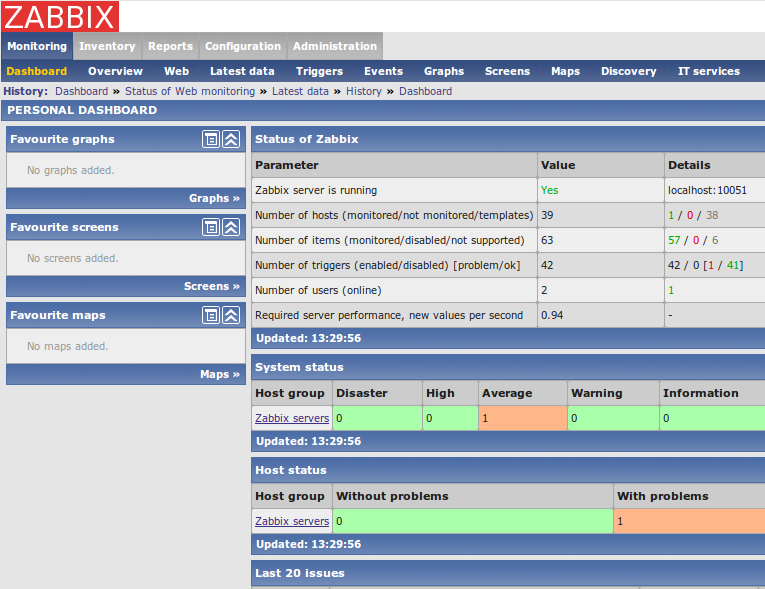Open the Overview submenu item
This screenshot has width=765, height=589.
pyautogui.click(x=115, y=71)
